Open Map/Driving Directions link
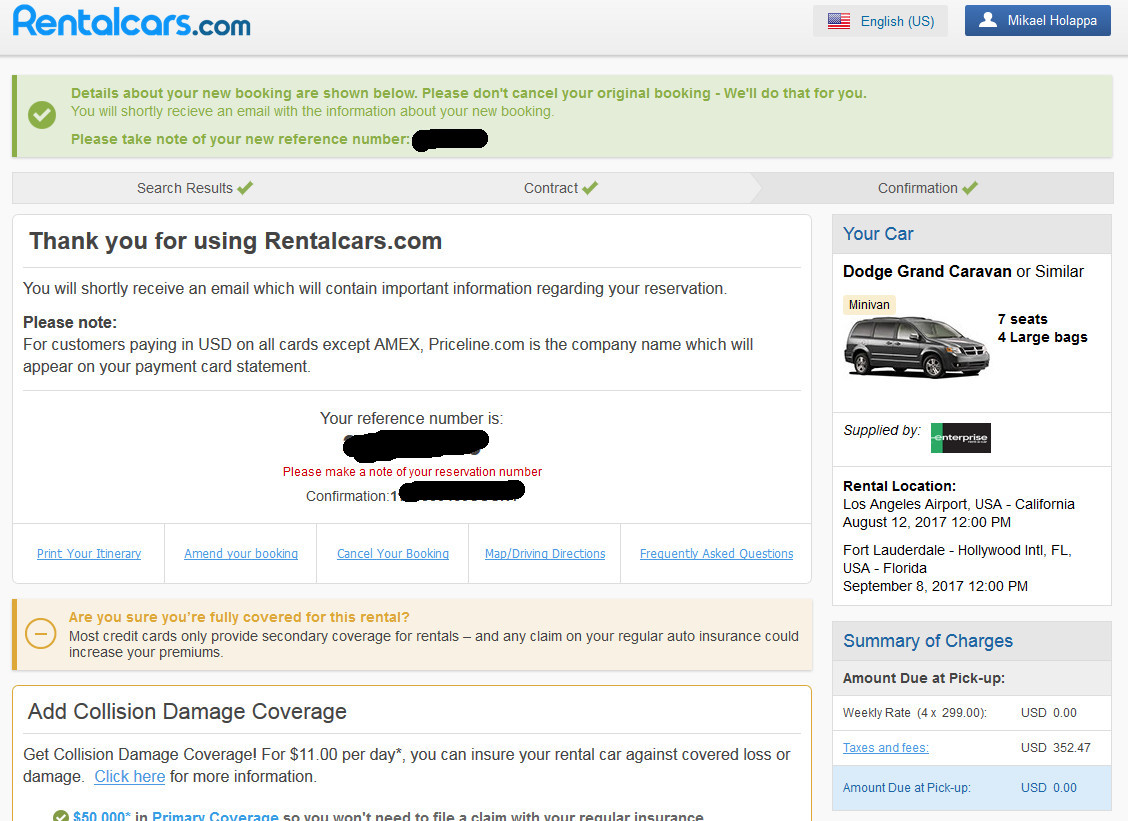The width and height of the screenshot is (1128, 821). tap(545, 554)
